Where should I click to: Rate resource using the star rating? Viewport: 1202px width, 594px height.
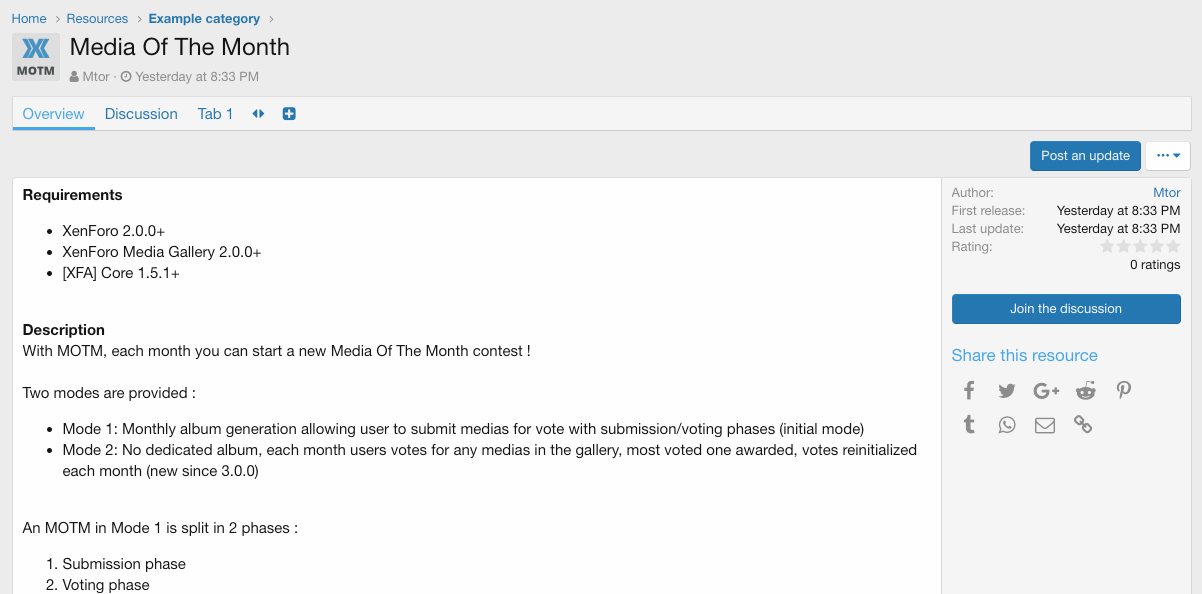[x=1140, y=246]
